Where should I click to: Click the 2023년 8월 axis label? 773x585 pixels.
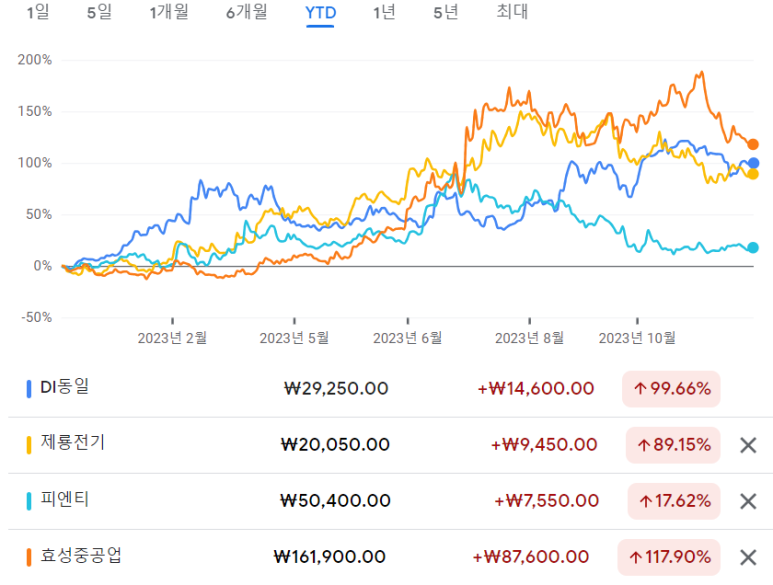tap(529, 338)
